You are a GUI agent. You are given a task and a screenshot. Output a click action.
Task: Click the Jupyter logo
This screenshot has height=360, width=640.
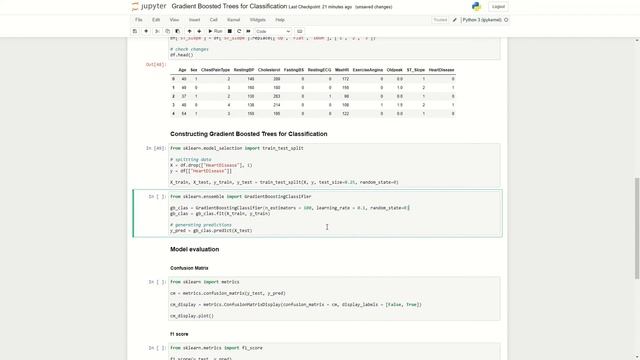149,7
